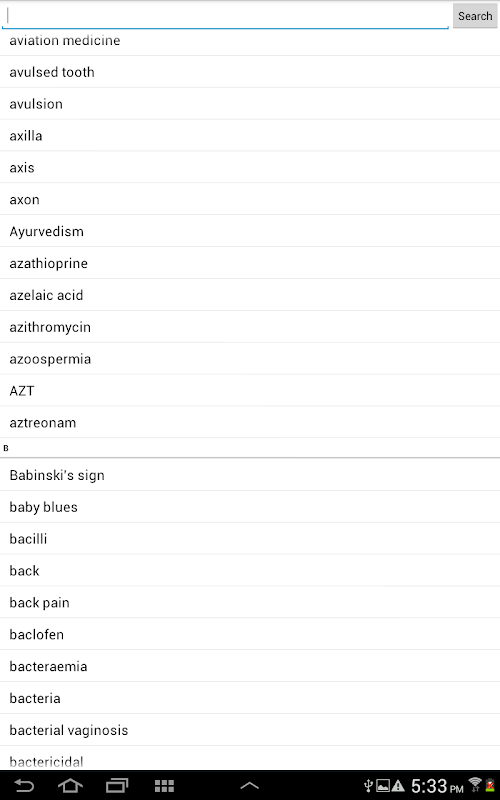Tap the Wi-Fi signal status icon
The width and height of the screenshot is (500, 800).
475,785
